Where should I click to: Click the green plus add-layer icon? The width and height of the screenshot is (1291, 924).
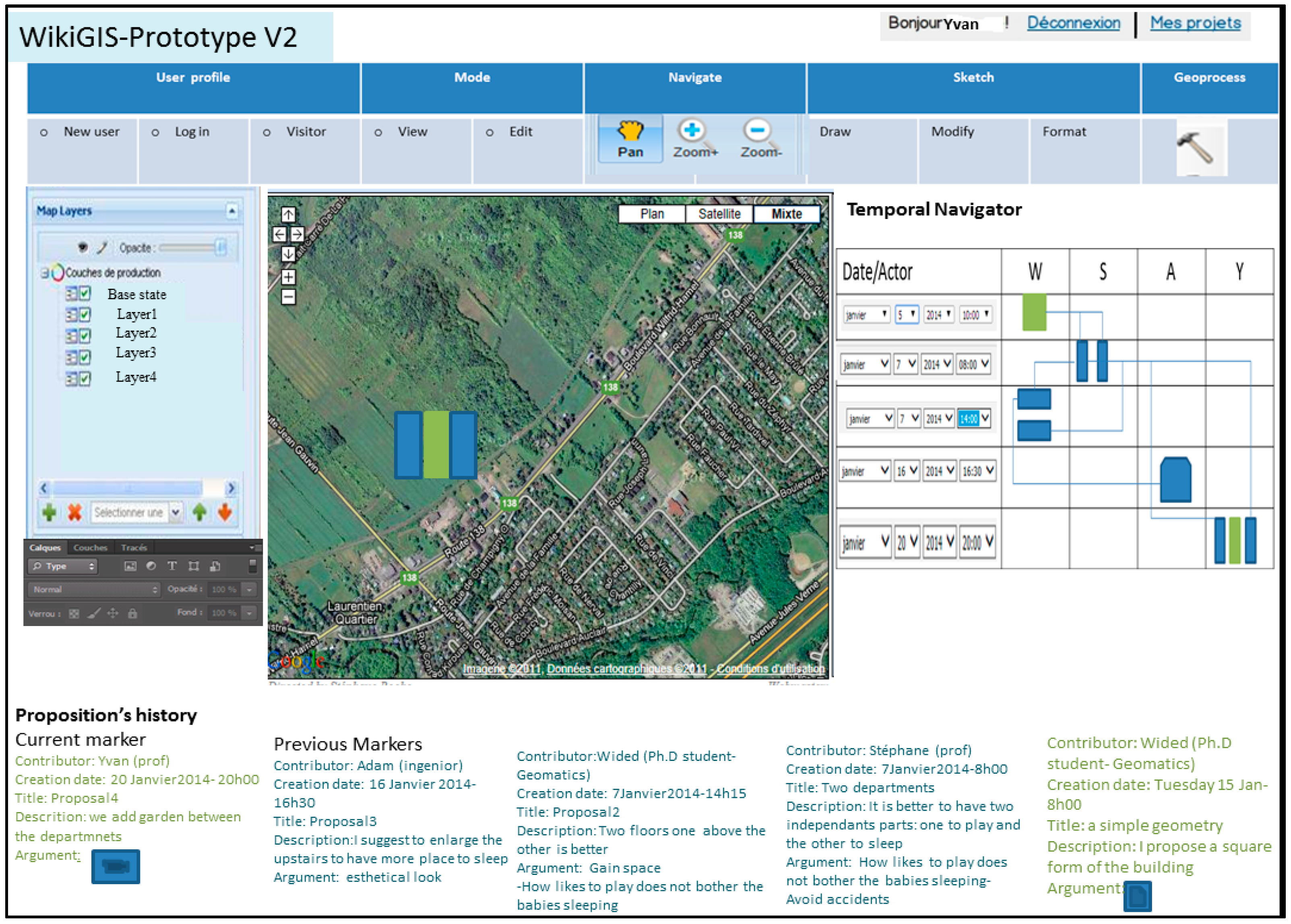(50, 512)
